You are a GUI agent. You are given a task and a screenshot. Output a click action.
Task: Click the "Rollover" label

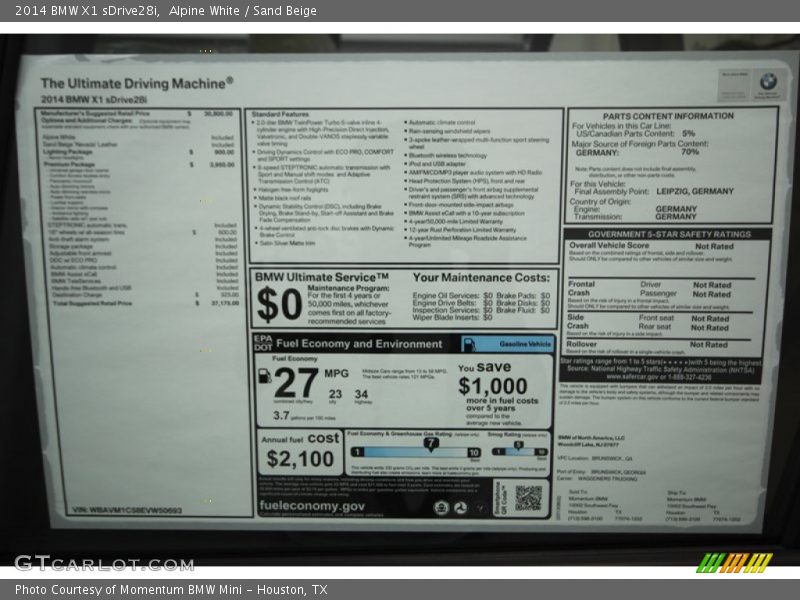tap(581, 344)
